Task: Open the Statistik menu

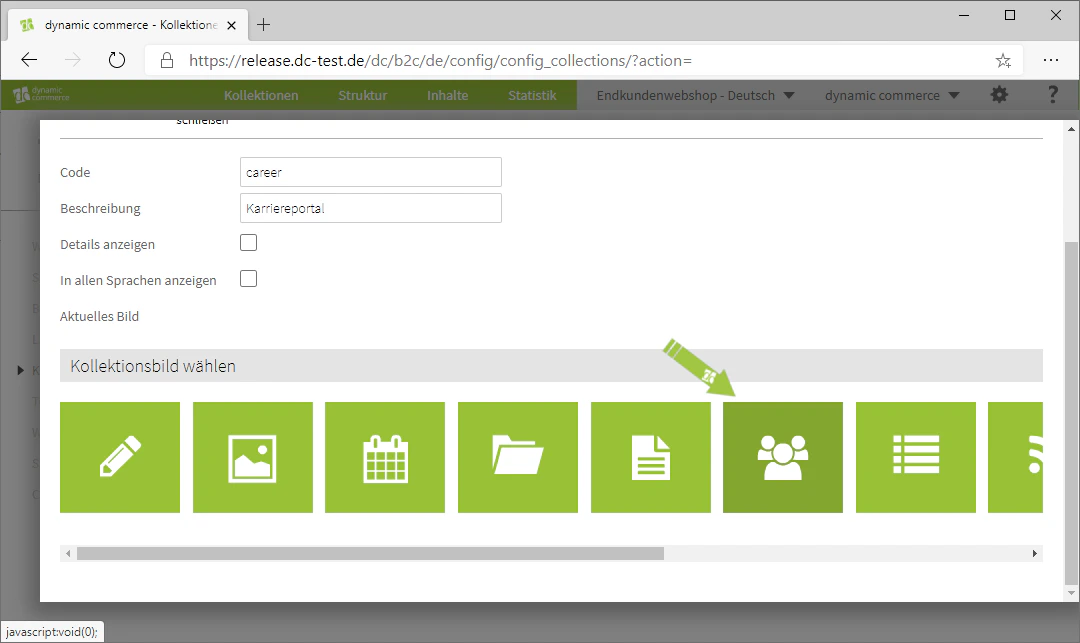Action: 532,95
